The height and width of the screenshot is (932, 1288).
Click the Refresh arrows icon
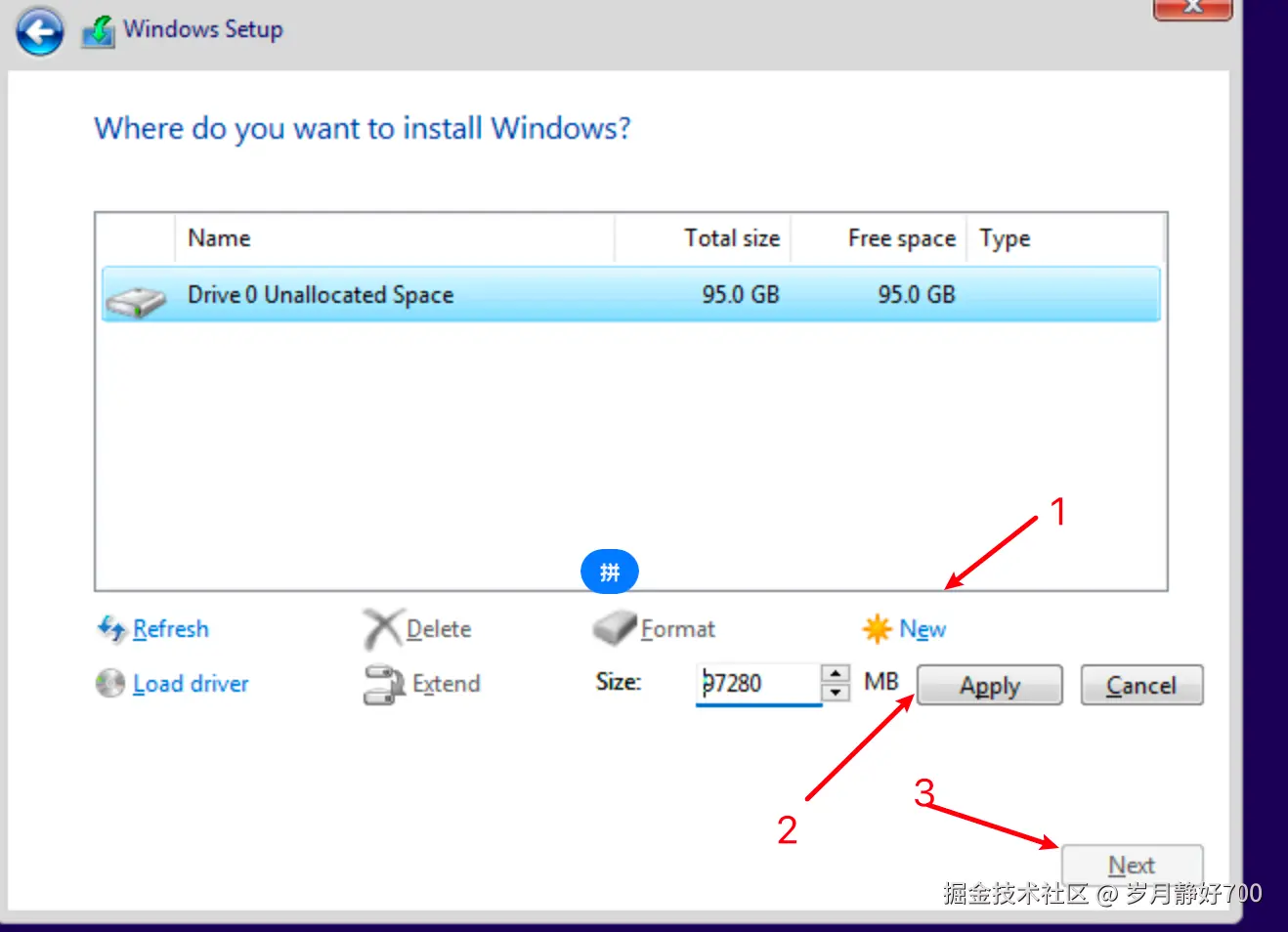tap(111, 628)
